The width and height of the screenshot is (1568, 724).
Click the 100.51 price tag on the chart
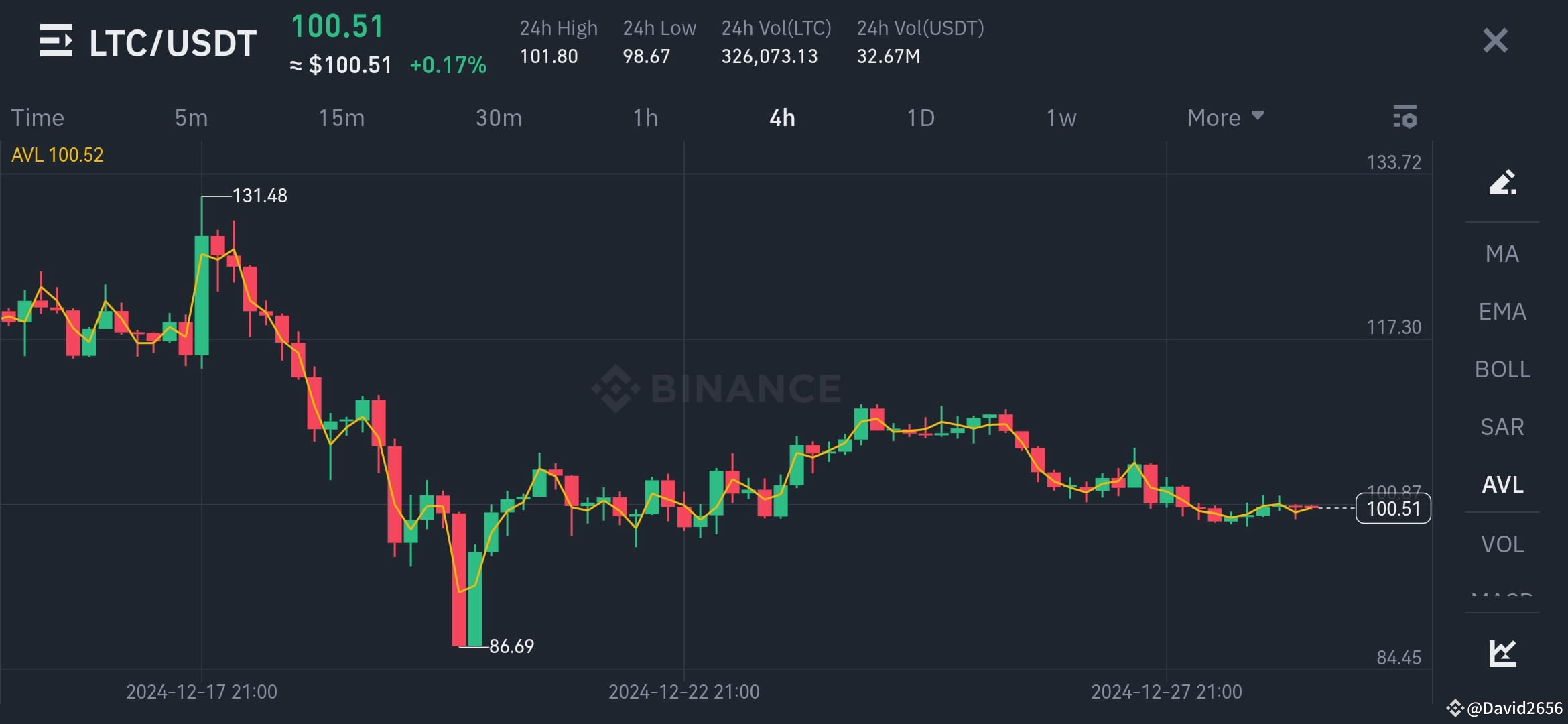click(1393, 508)
